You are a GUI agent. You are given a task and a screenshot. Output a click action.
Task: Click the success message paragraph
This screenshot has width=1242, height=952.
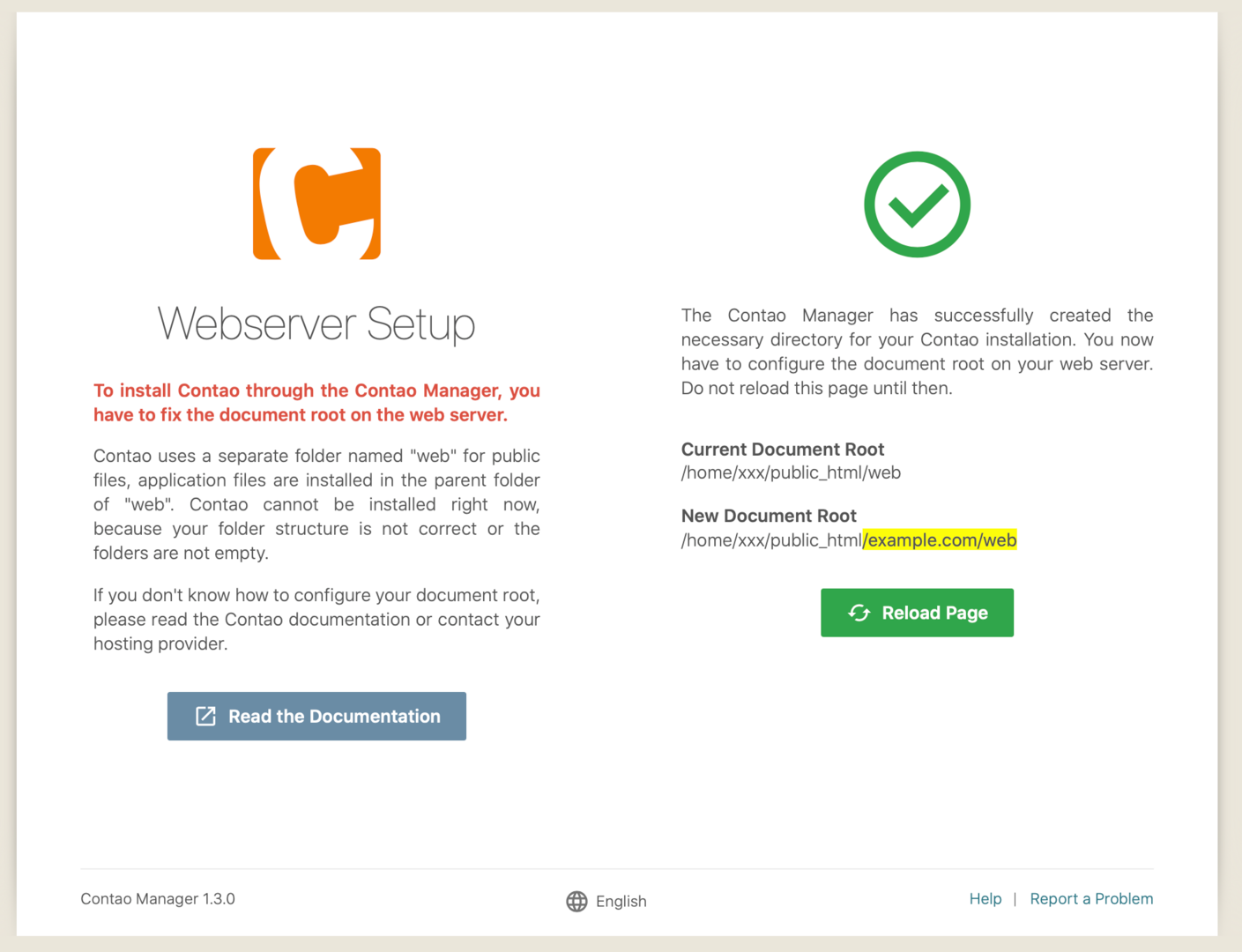[917, 352]
